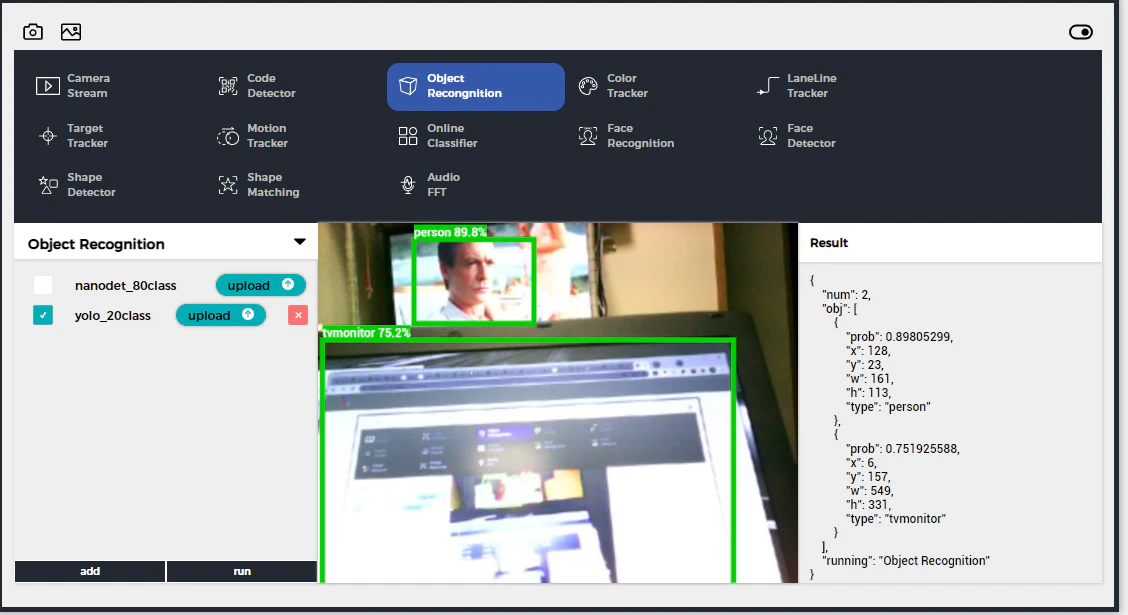Click the "running": "Object Recognition" line
Viewport: 1128px width, 615px height.
(906, 560)
